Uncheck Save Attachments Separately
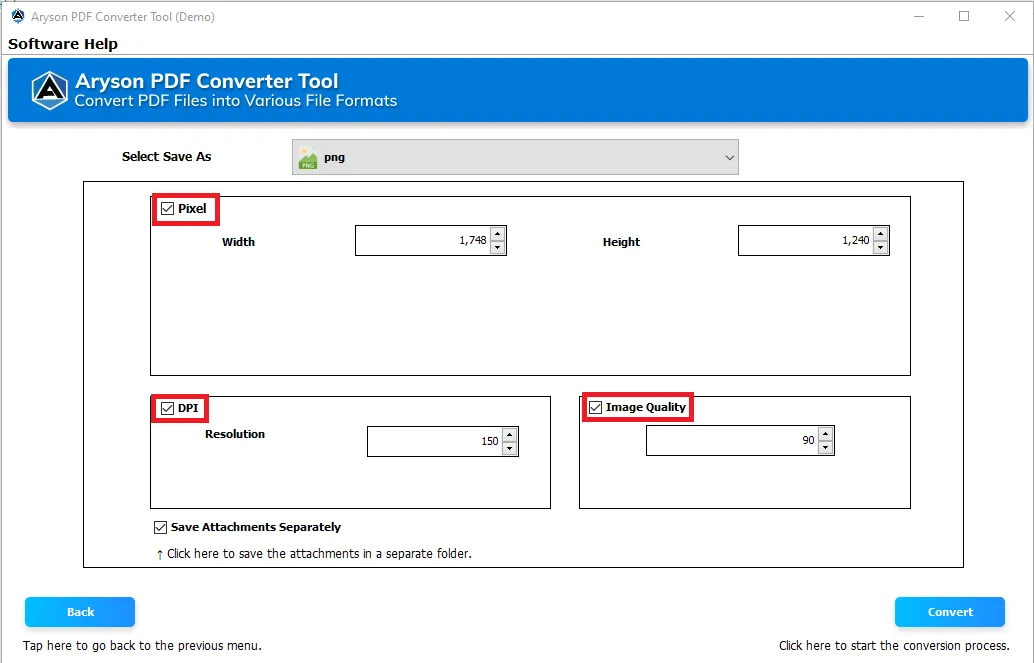Viewport: 1034px width, 663px height. pos(160,527)
